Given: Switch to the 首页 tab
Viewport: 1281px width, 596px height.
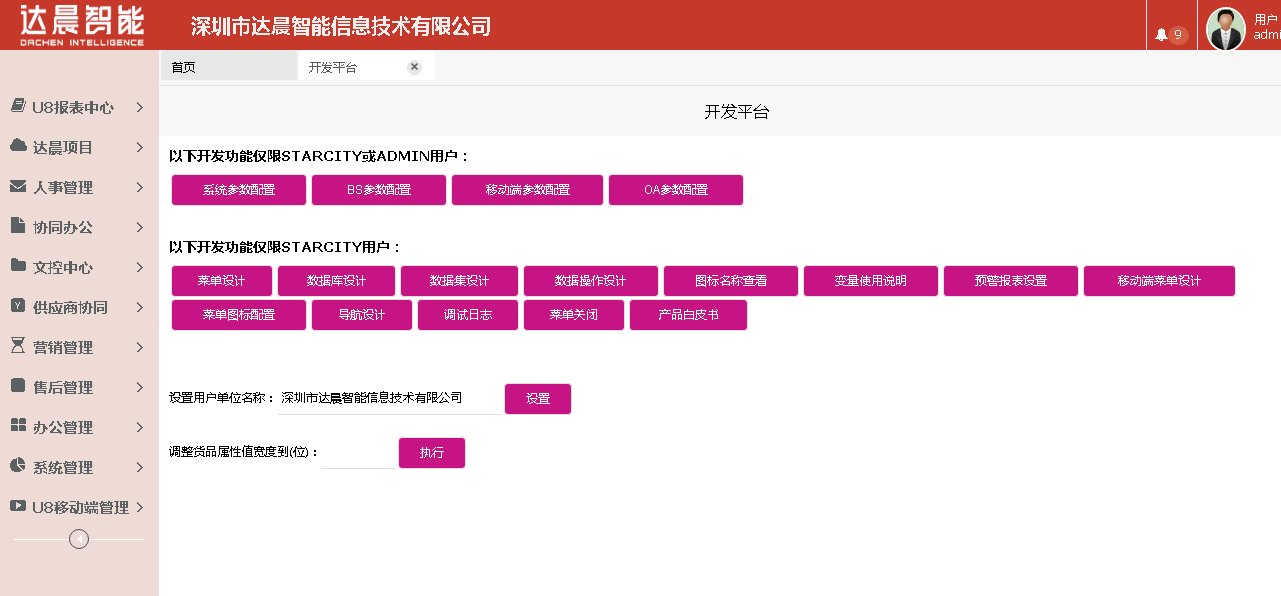Looking at the screenshot, I should [229, 67].
